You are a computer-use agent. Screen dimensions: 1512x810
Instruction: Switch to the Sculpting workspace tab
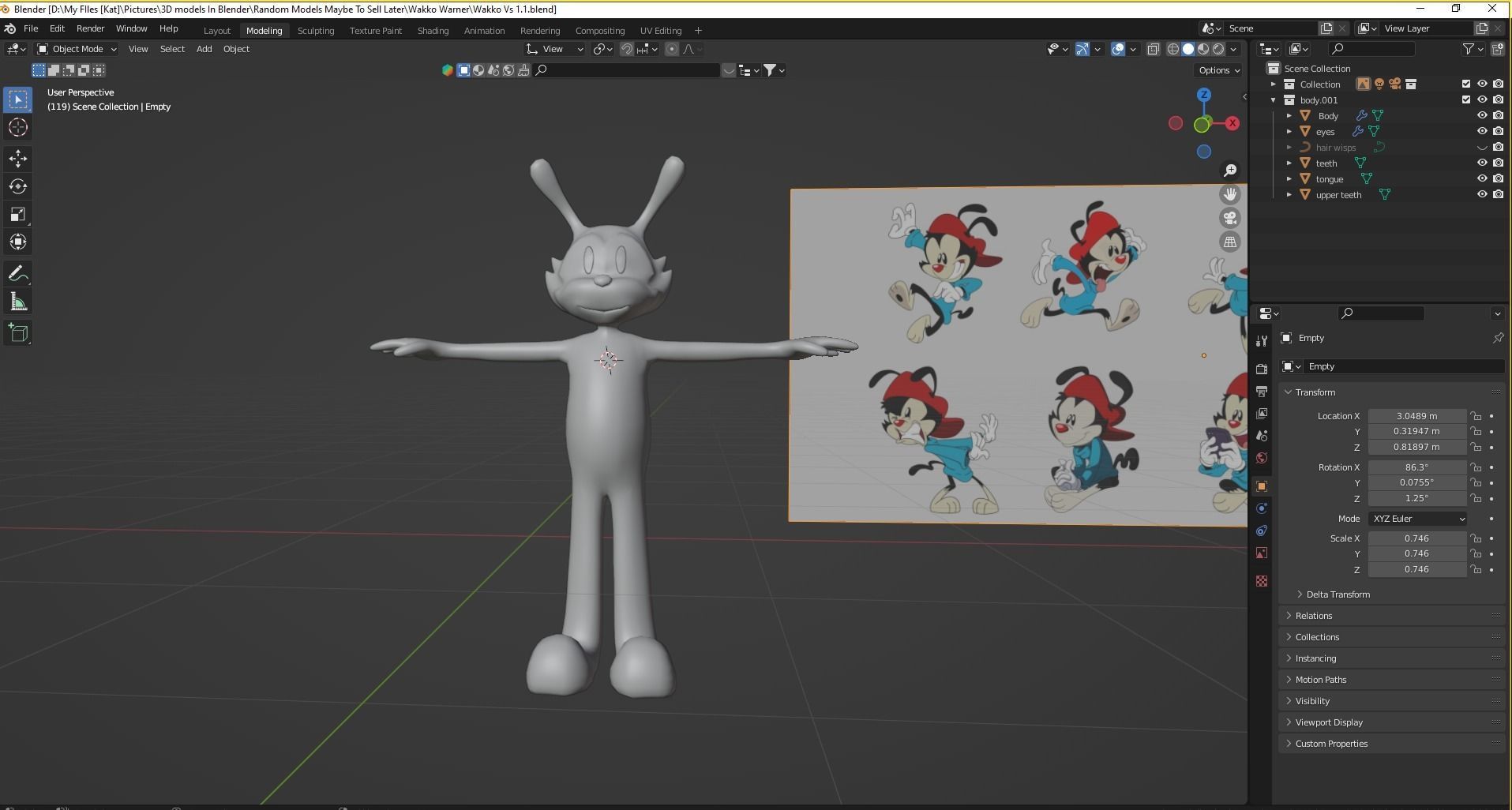[316, 31]
